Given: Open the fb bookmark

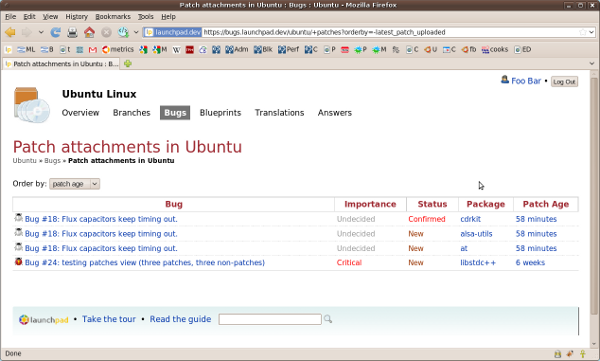Looking at the screenshot, I should pyautogui.click(x=469, y=49).
